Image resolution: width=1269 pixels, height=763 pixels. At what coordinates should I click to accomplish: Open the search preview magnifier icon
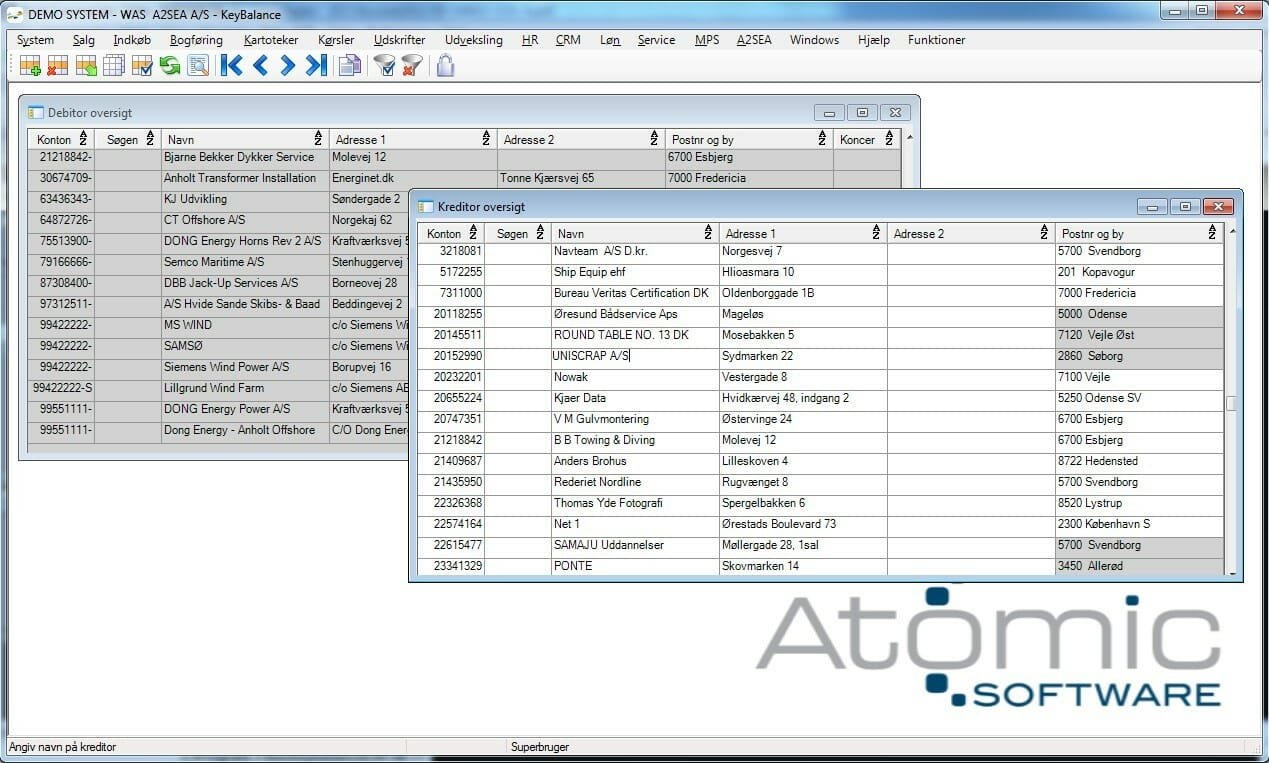coord(198,64)
